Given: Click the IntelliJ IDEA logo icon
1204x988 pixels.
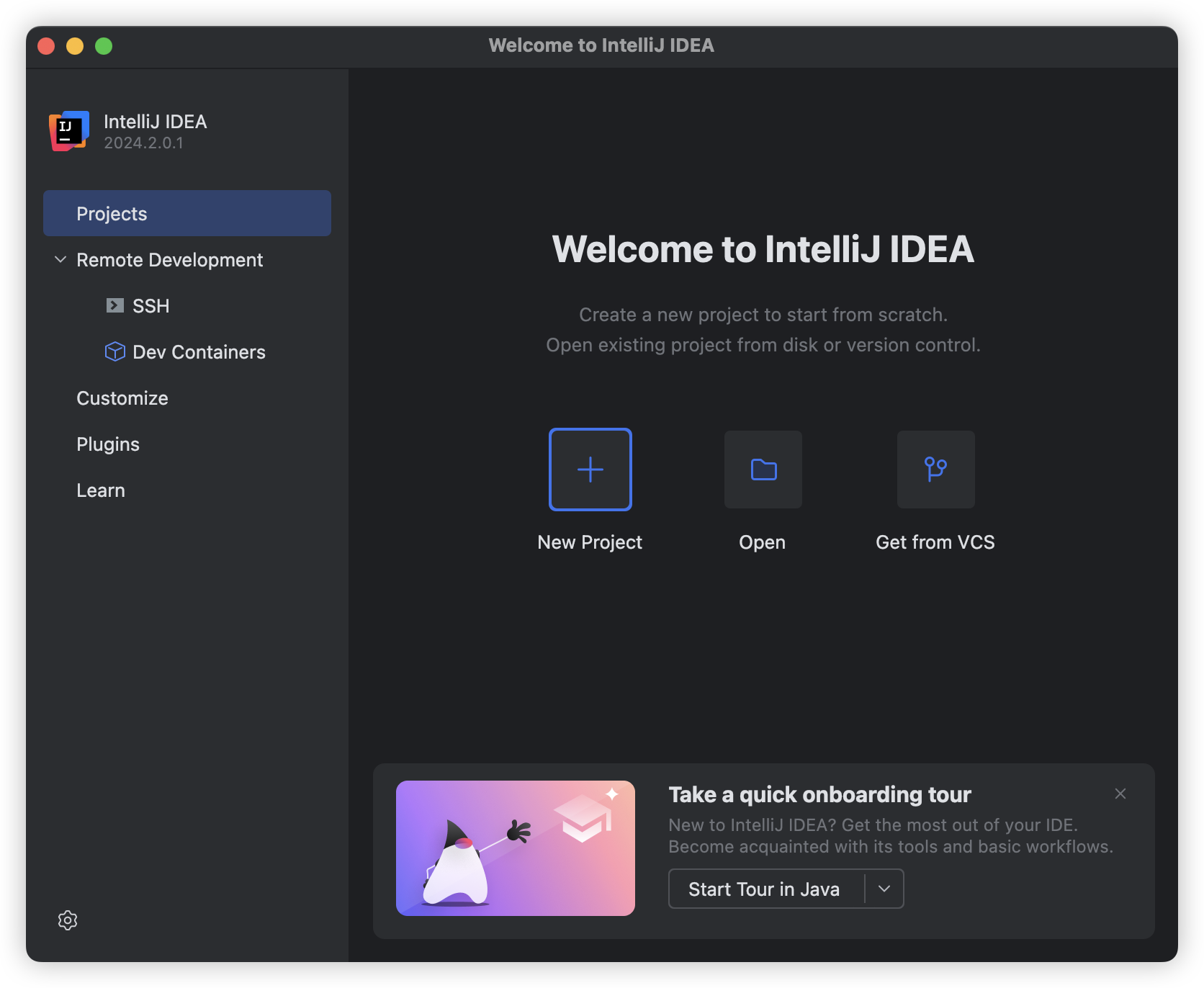Looking at the screenshot, I should click(69, 131).
